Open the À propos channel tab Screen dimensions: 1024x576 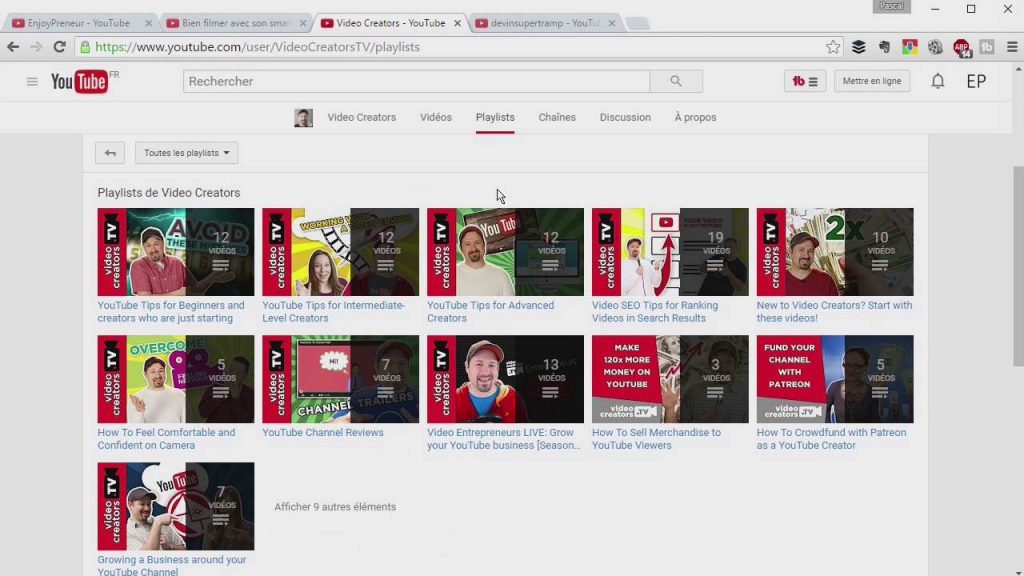tap(695, 118)
